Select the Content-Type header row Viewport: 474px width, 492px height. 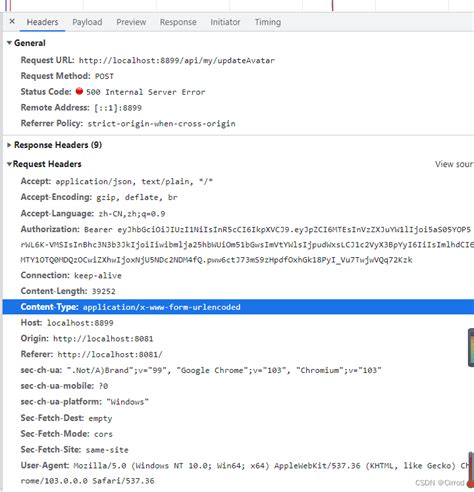238,307
